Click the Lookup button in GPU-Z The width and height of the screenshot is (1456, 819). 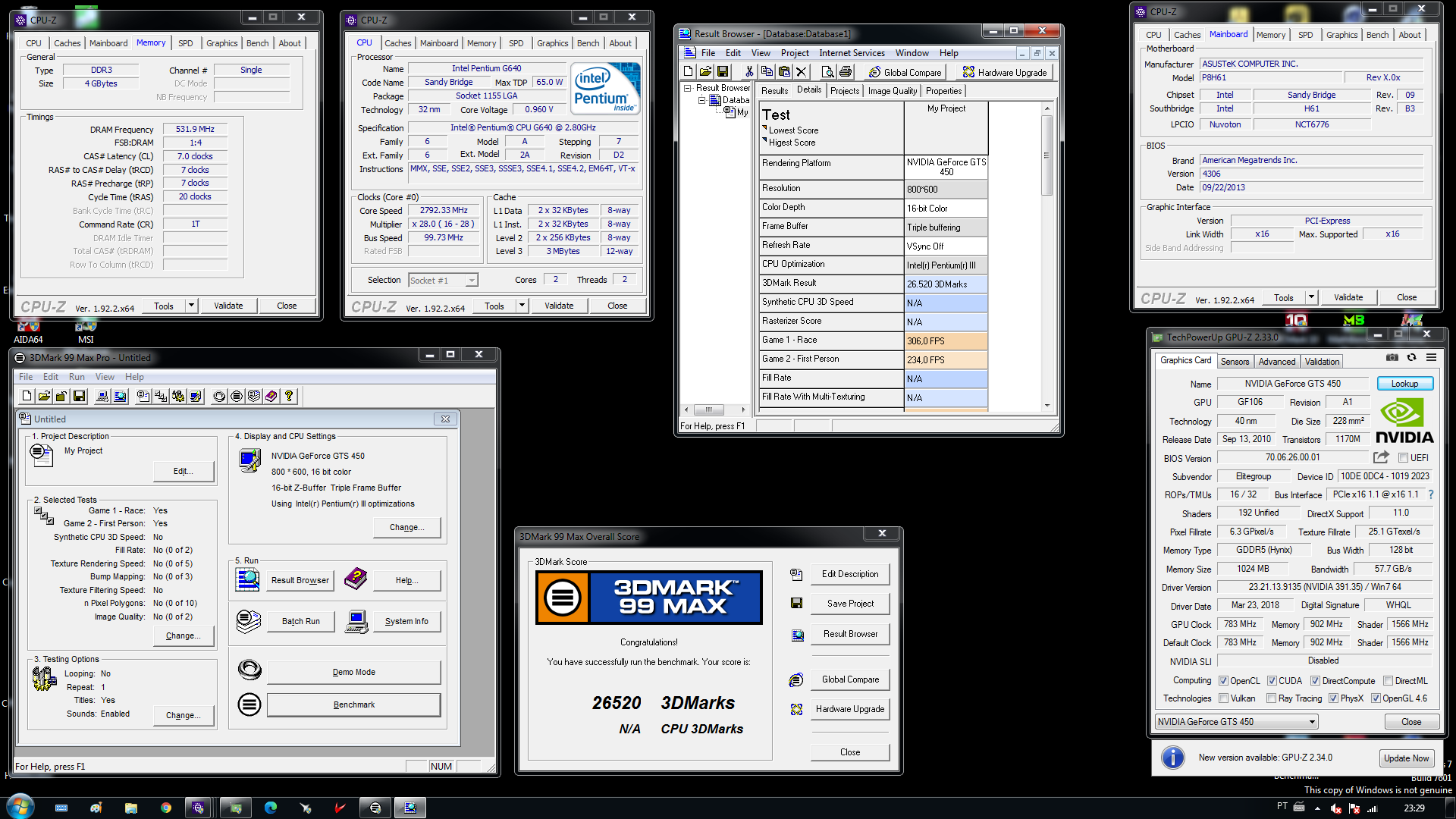(x=1404, y=384)
